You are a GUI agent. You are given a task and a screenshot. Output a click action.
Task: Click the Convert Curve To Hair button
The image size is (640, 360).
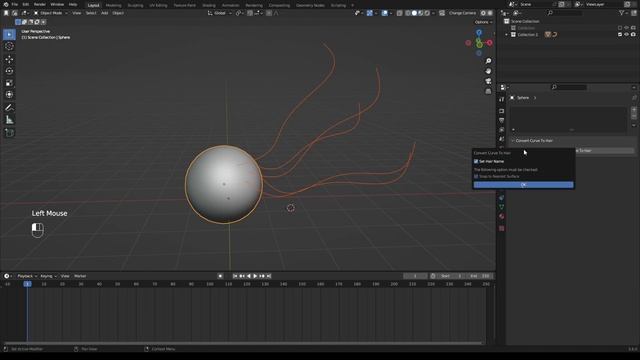[604, 151]
